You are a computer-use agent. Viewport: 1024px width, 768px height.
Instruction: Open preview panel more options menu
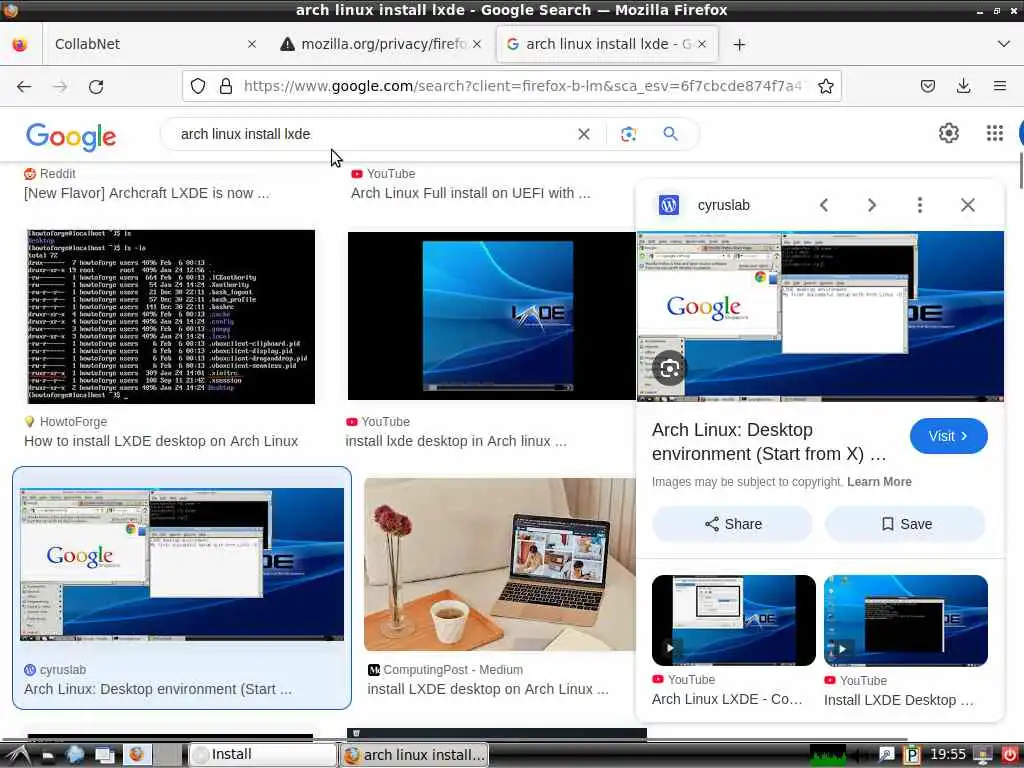click(x=920, y=205)
